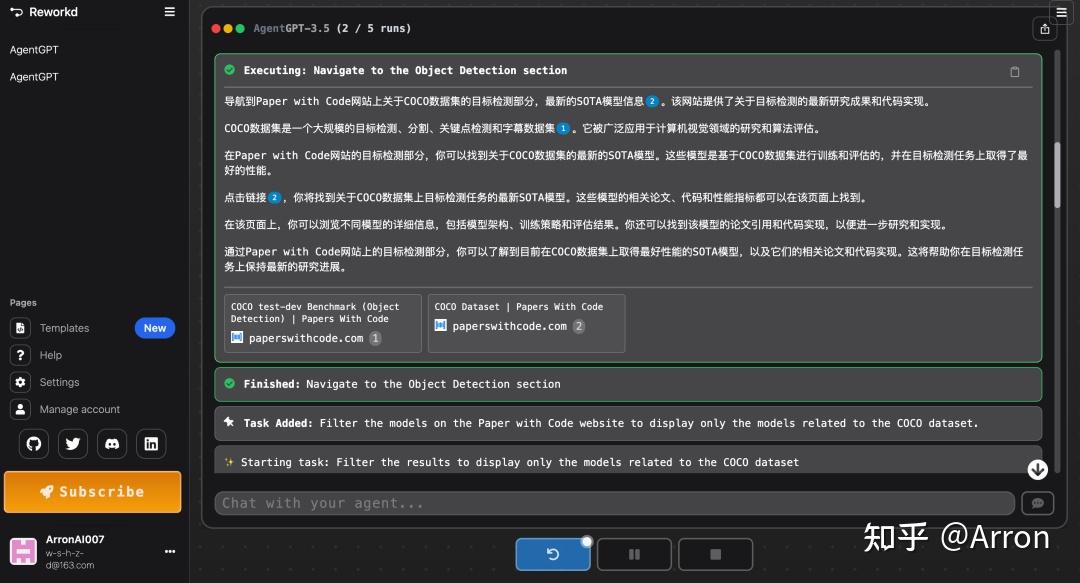Open the second AgentGPT sidebar entry
1080x583 pixels.
pos(34,76)
